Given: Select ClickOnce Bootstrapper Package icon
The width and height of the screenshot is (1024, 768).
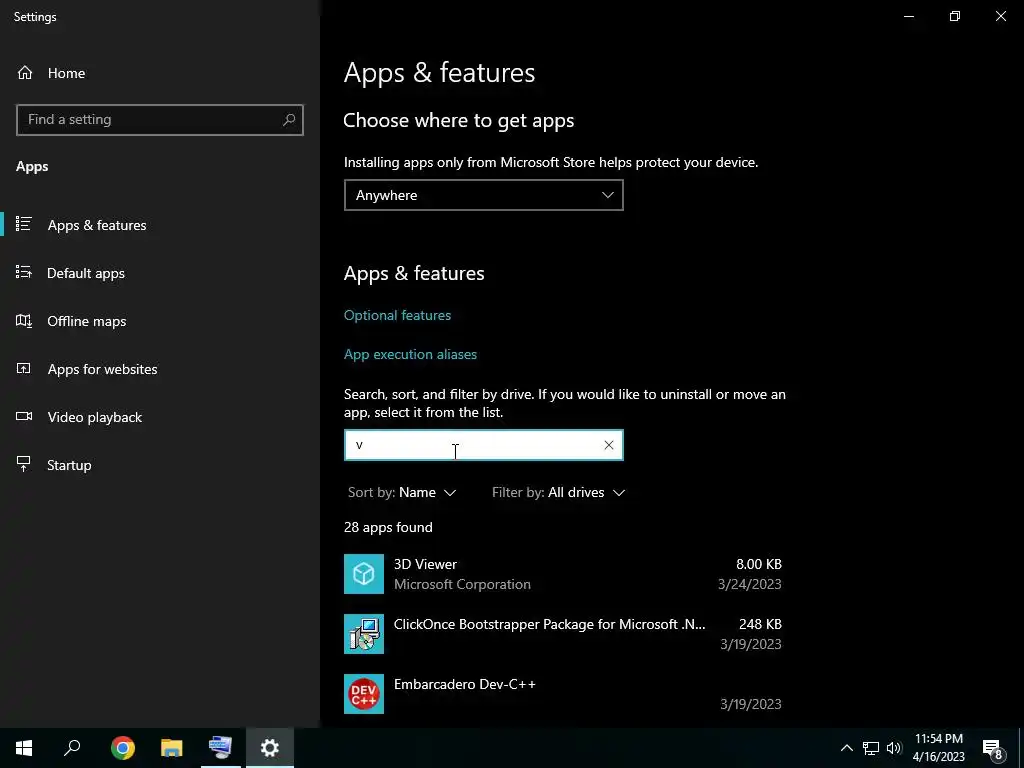Looking at the screenshot, I should click(x=364, y=634).
